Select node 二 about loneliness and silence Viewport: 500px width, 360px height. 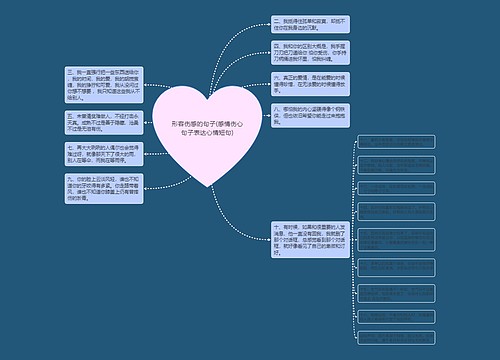point(310,24)
